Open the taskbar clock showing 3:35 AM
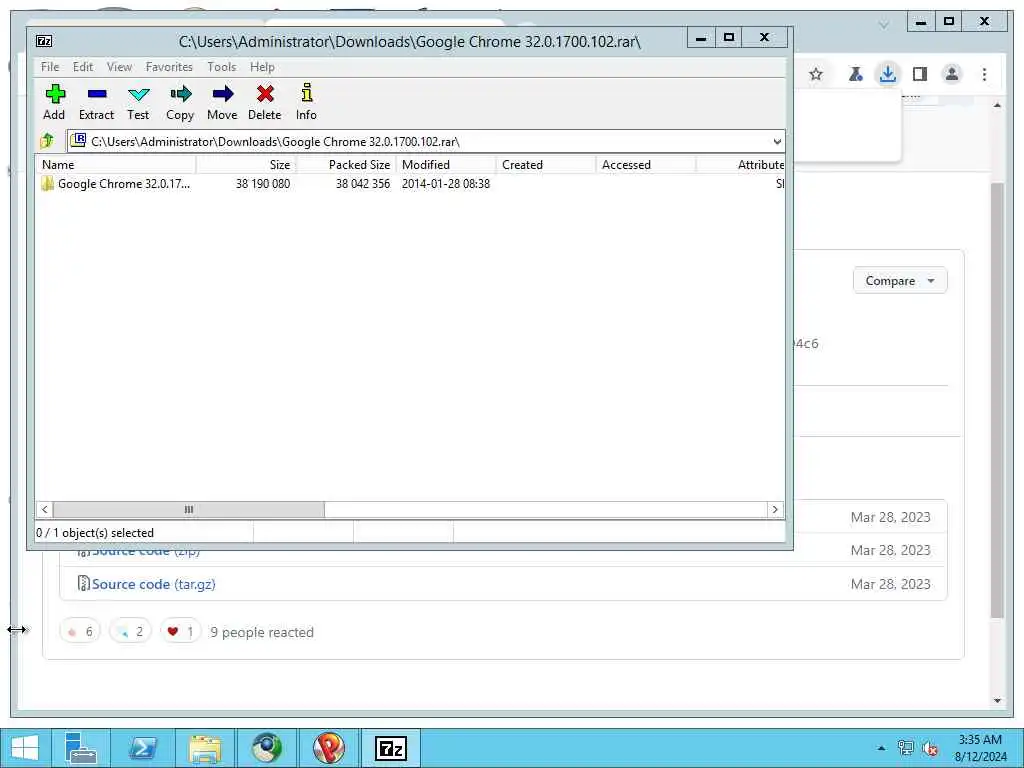1024x768 pixels. tap(980, 748)
